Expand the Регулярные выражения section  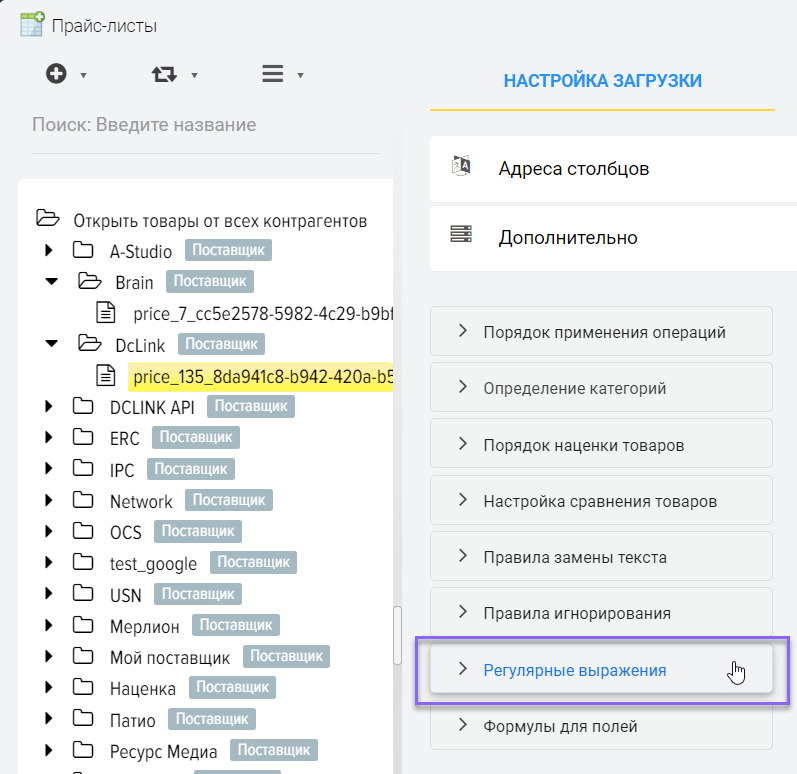[574, 670]
